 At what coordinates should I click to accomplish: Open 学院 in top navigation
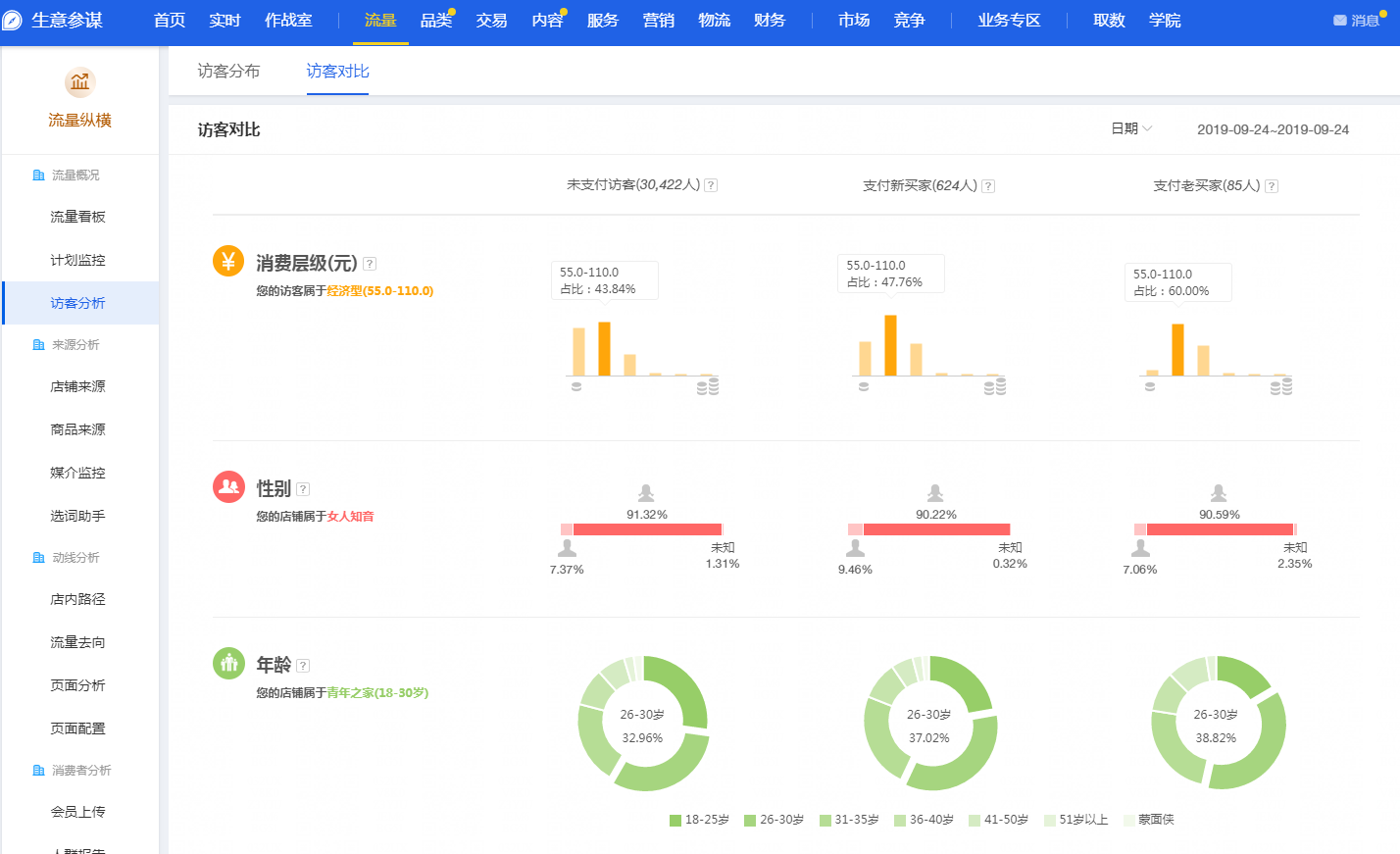[x=1165, y=21]
